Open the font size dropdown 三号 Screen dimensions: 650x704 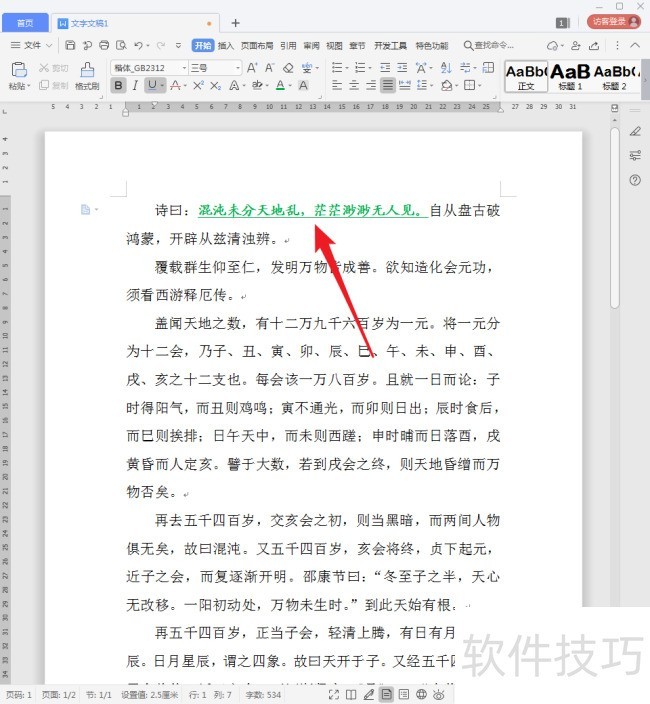pos(238,68)
